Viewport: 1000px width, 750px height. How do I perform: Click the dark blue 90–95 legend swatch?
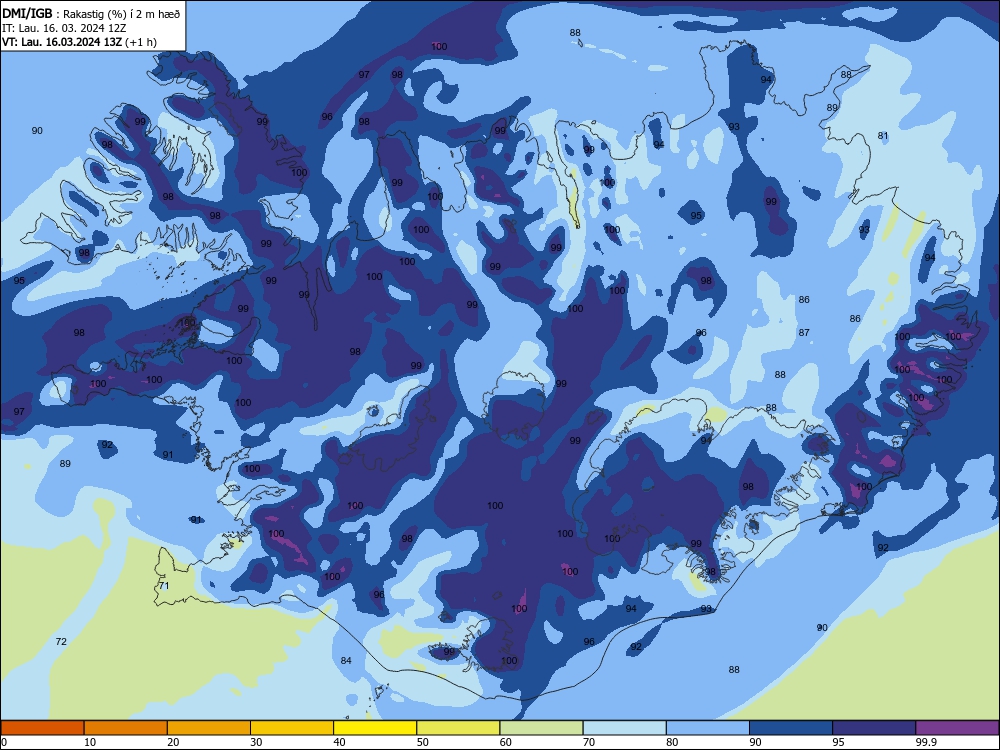coord(791,728)
